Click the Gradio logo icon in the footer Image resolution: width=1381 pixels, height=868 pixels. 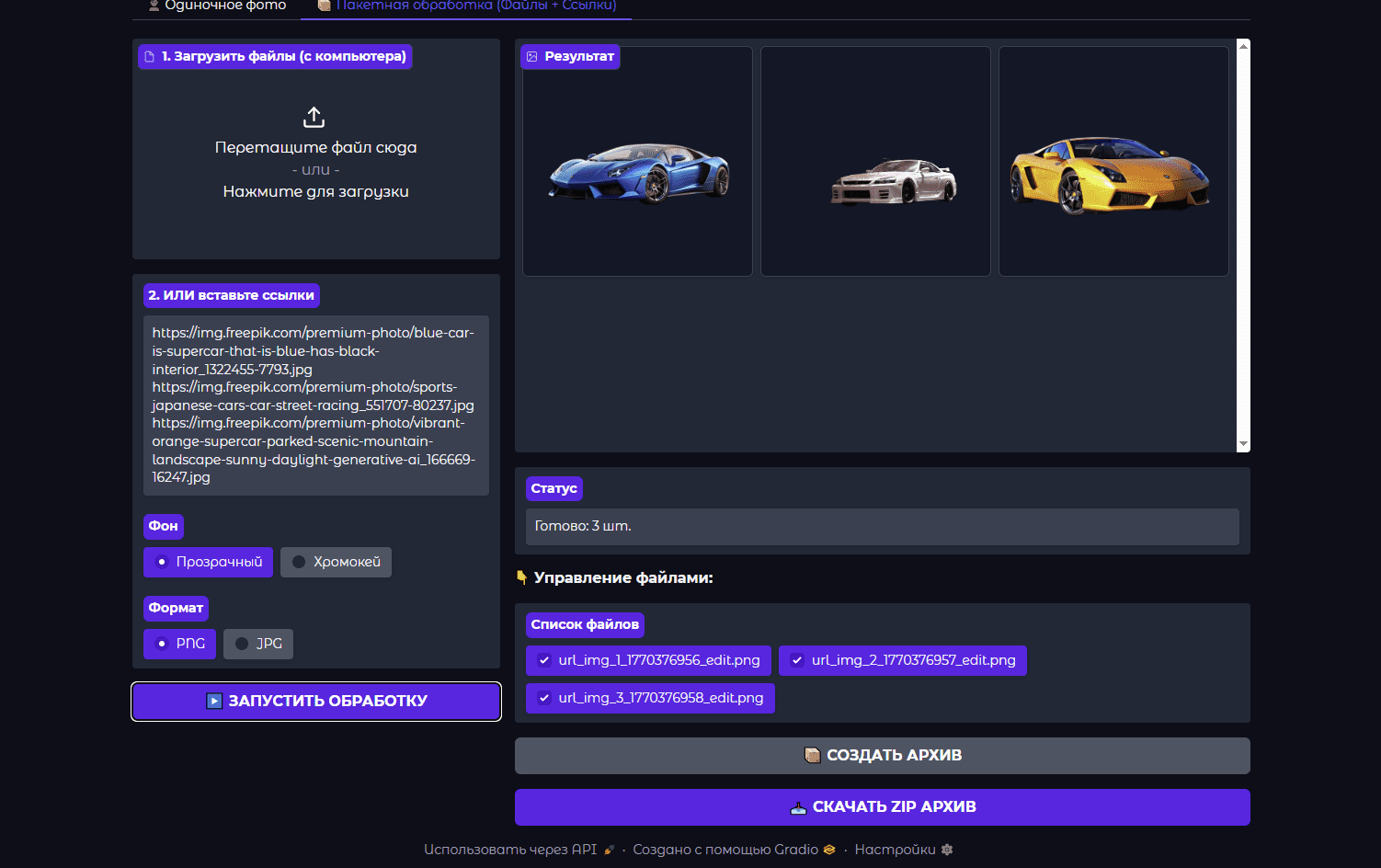829,850
